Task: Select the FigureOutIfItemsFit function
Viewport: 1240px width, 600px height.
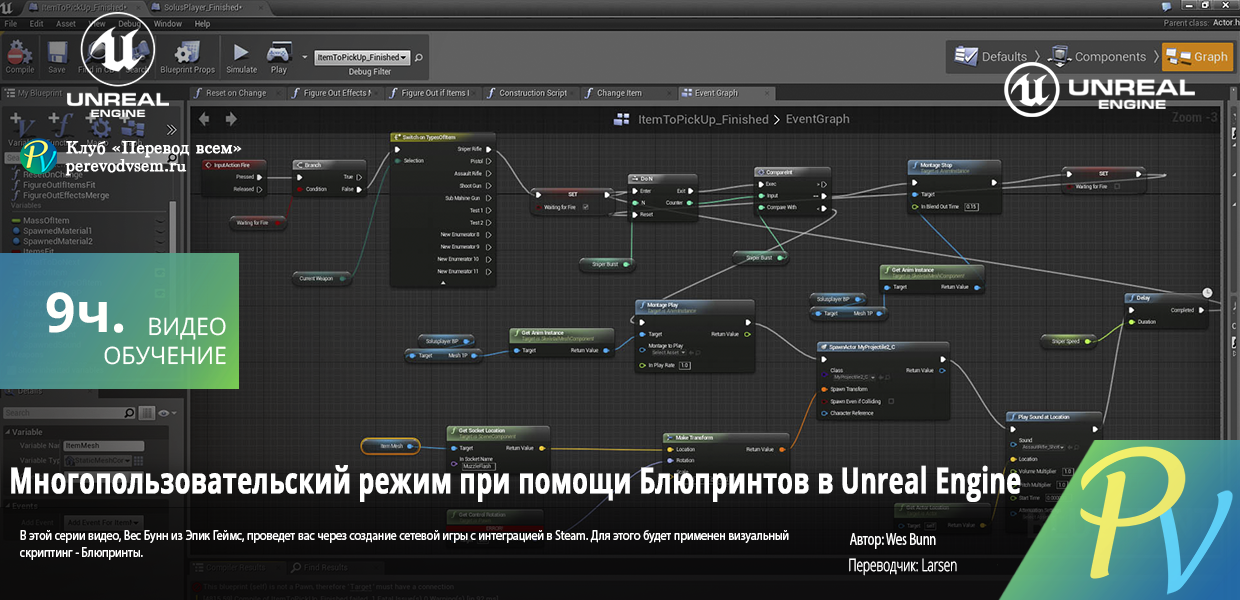Action: 59,184
